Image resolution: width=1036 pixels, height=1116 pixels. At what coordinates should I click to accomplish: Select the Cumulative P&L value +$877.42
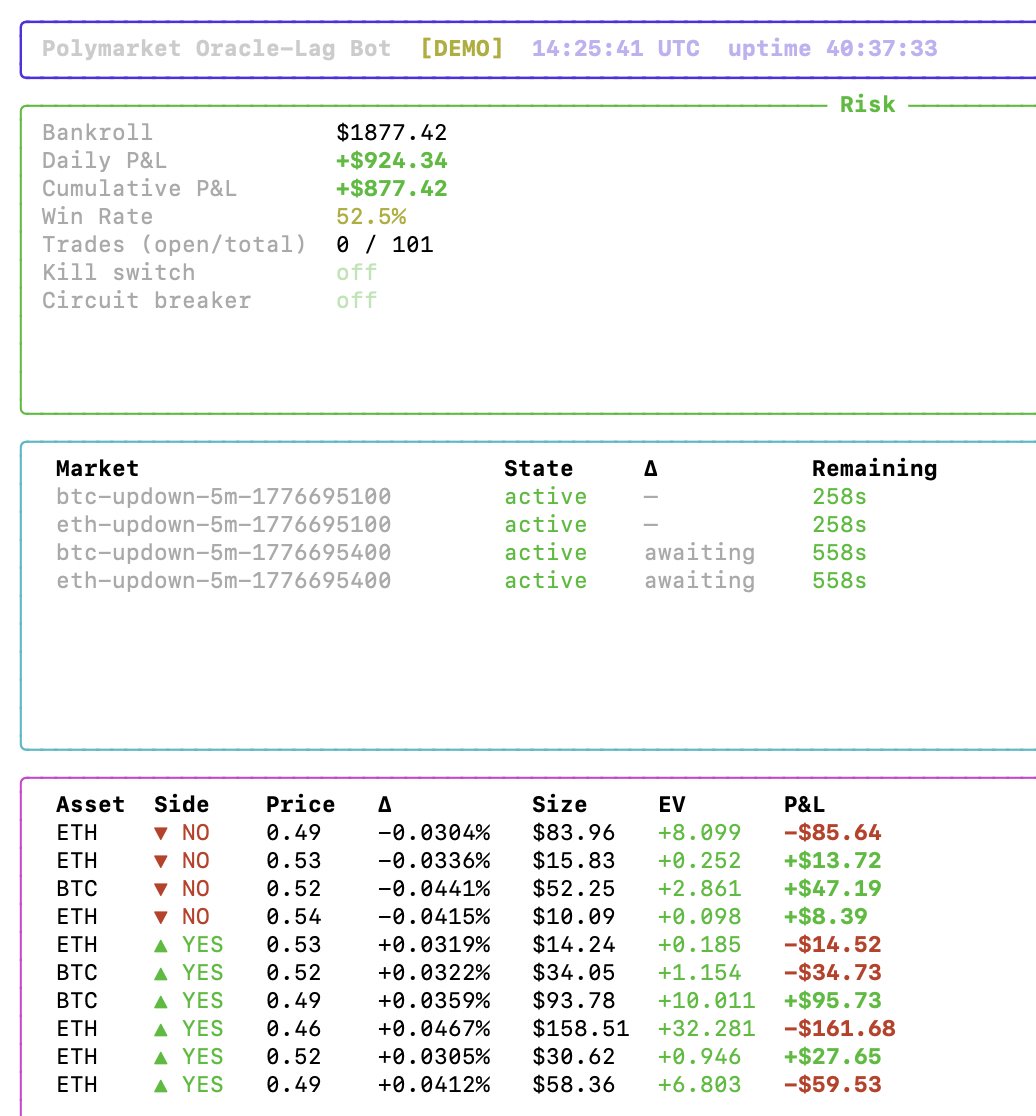391,189
